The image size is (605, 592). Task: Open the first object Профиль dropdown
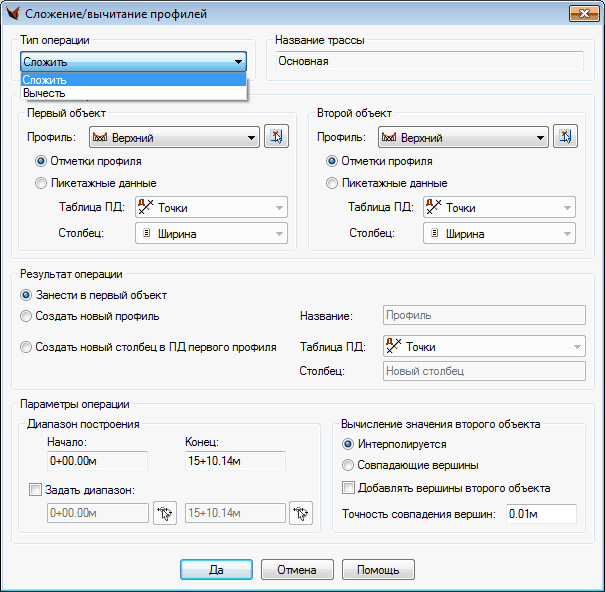(250, 138)
